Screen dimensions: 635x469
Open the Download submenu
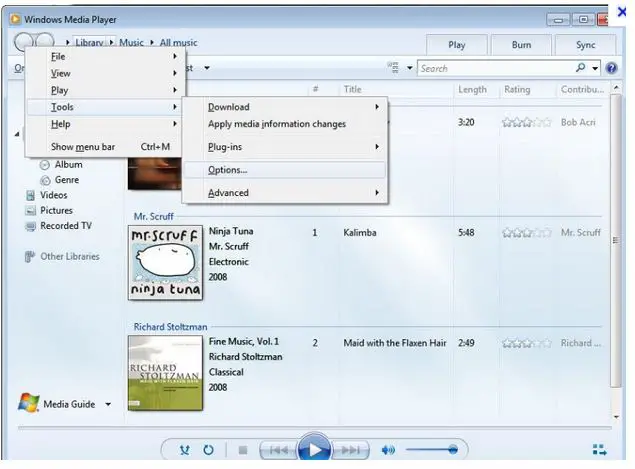[284, 107]
